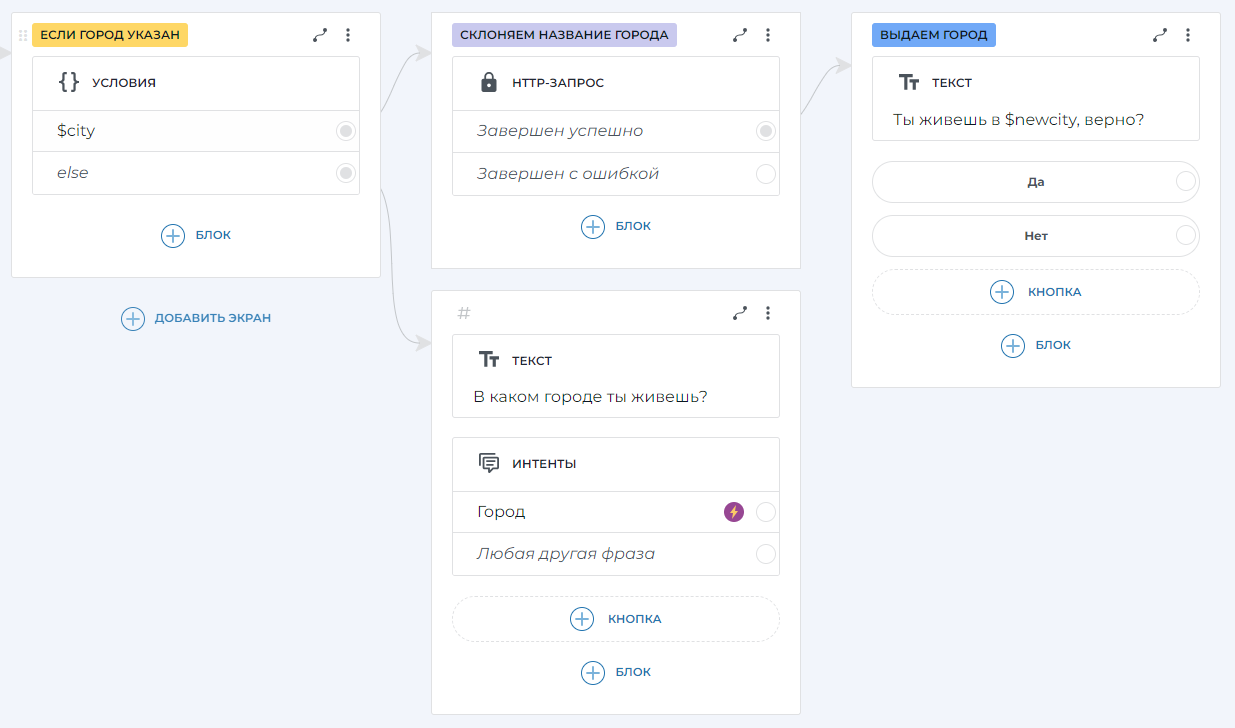Viewport: 1235px width, 728px height.
Task: Click the purple lightning icon next to Город intent
Action: 734,512
